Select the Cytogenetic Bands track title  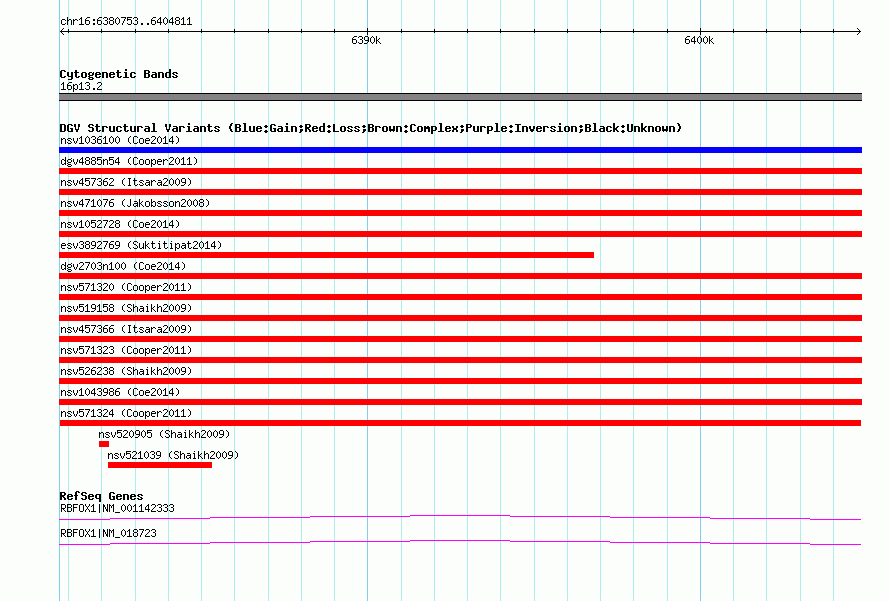click(x=119, y=74)
